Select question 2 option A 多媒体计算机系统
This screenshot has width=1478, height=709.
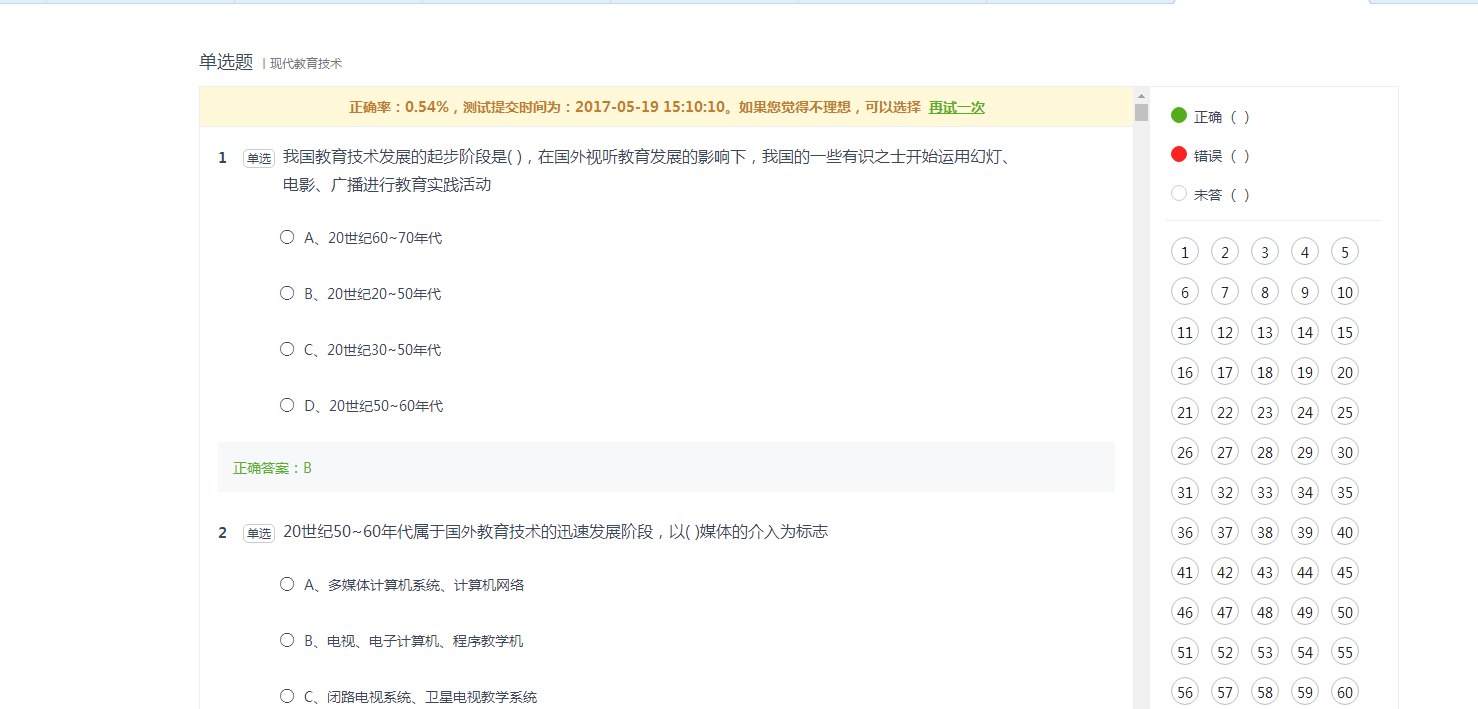(287, 584)
